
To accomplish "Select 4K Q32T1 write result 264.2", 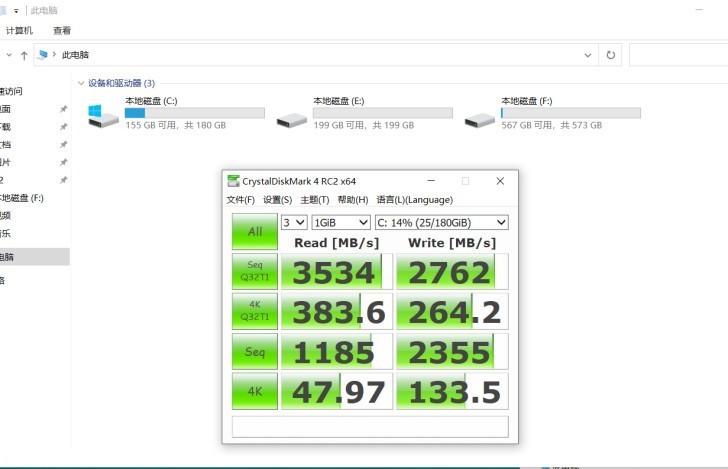I will pyautogui.click(x=452, y=312).
